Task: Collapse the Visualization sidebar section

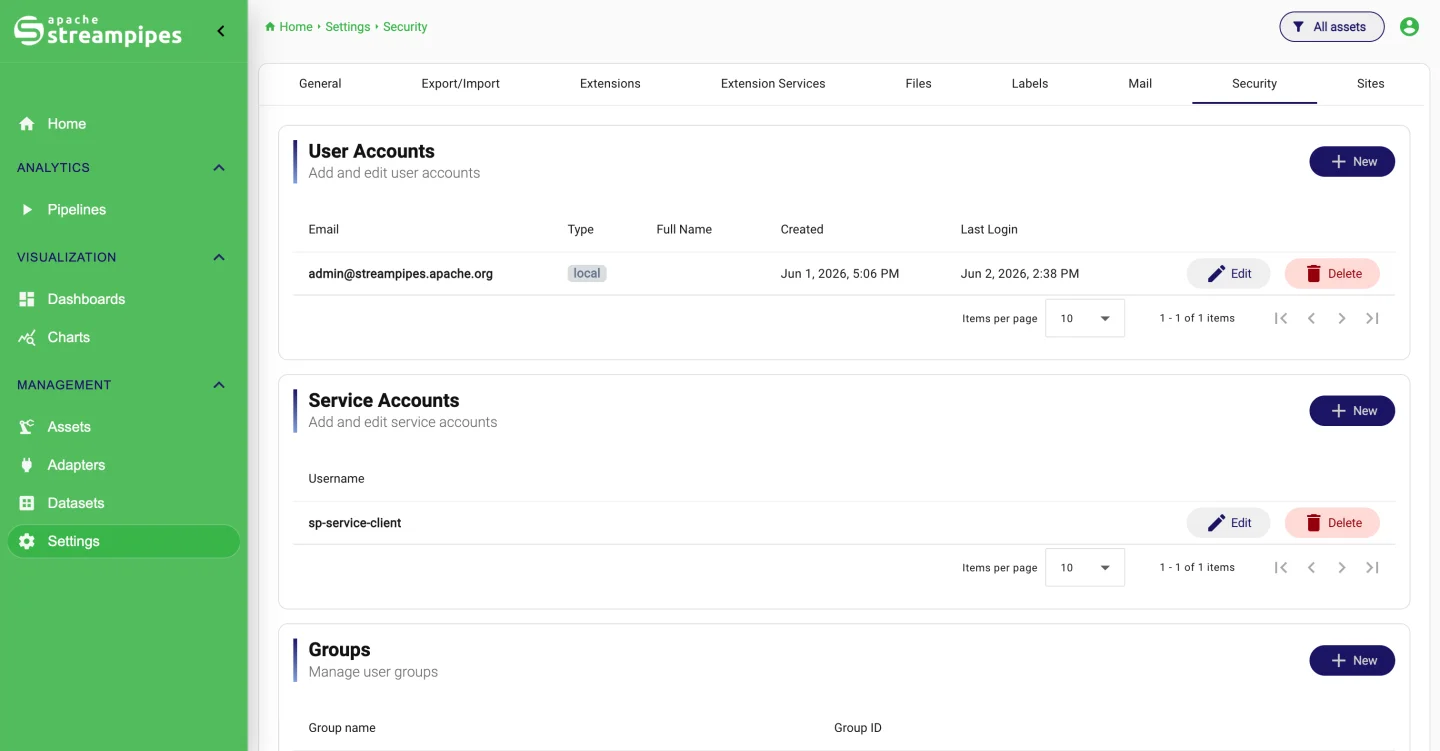Action: [x=219, y=258]
